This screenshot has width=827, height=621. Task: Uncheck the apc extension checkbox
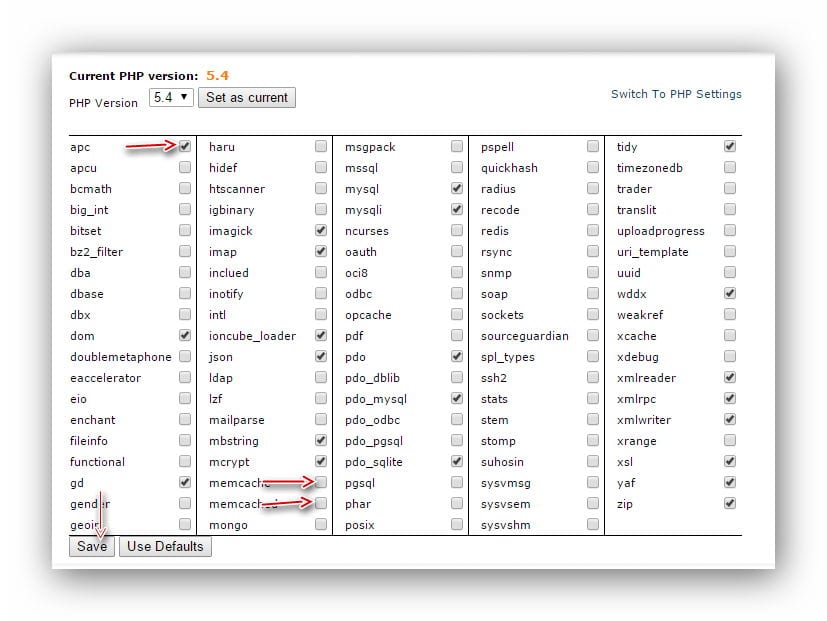tap(185, 146)
